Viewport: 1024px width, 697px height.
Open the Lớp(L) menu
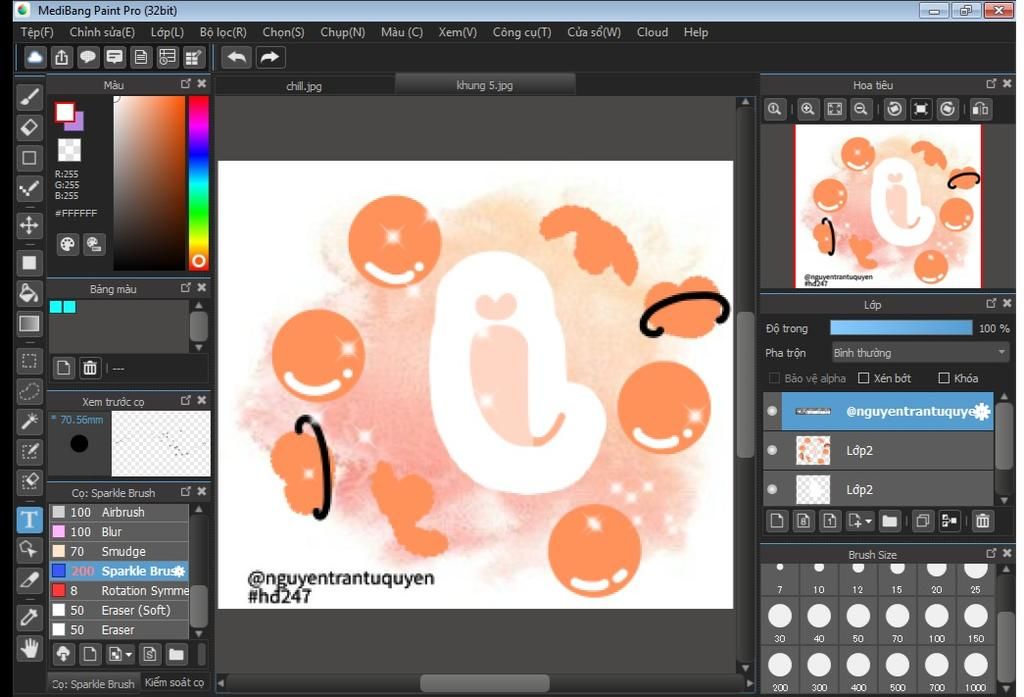tap(167, 32)
